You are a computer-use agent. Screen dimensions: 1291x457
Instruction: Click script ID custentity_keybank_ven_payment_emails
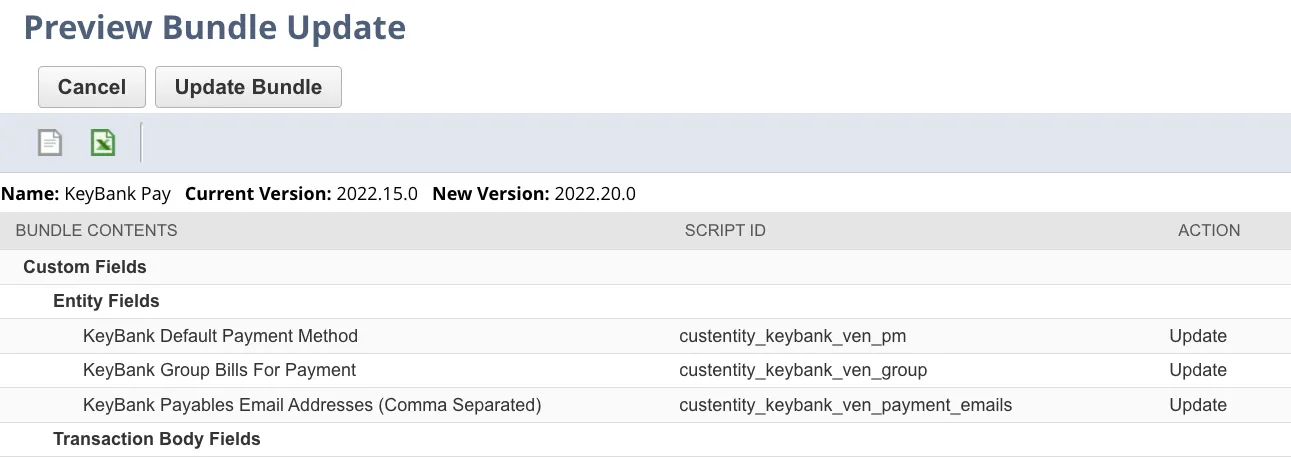(845, 405)
